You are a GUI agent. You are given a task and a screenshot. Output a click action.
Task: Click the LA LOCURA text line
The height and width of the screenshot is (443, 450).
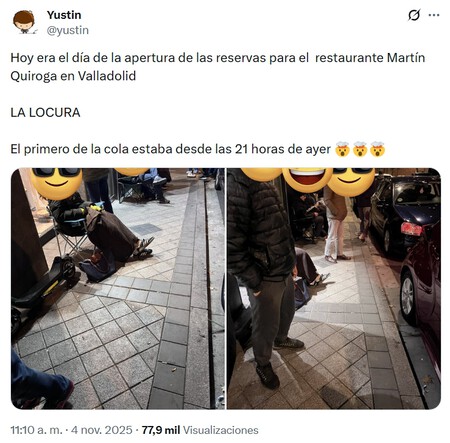pos(45,113)
